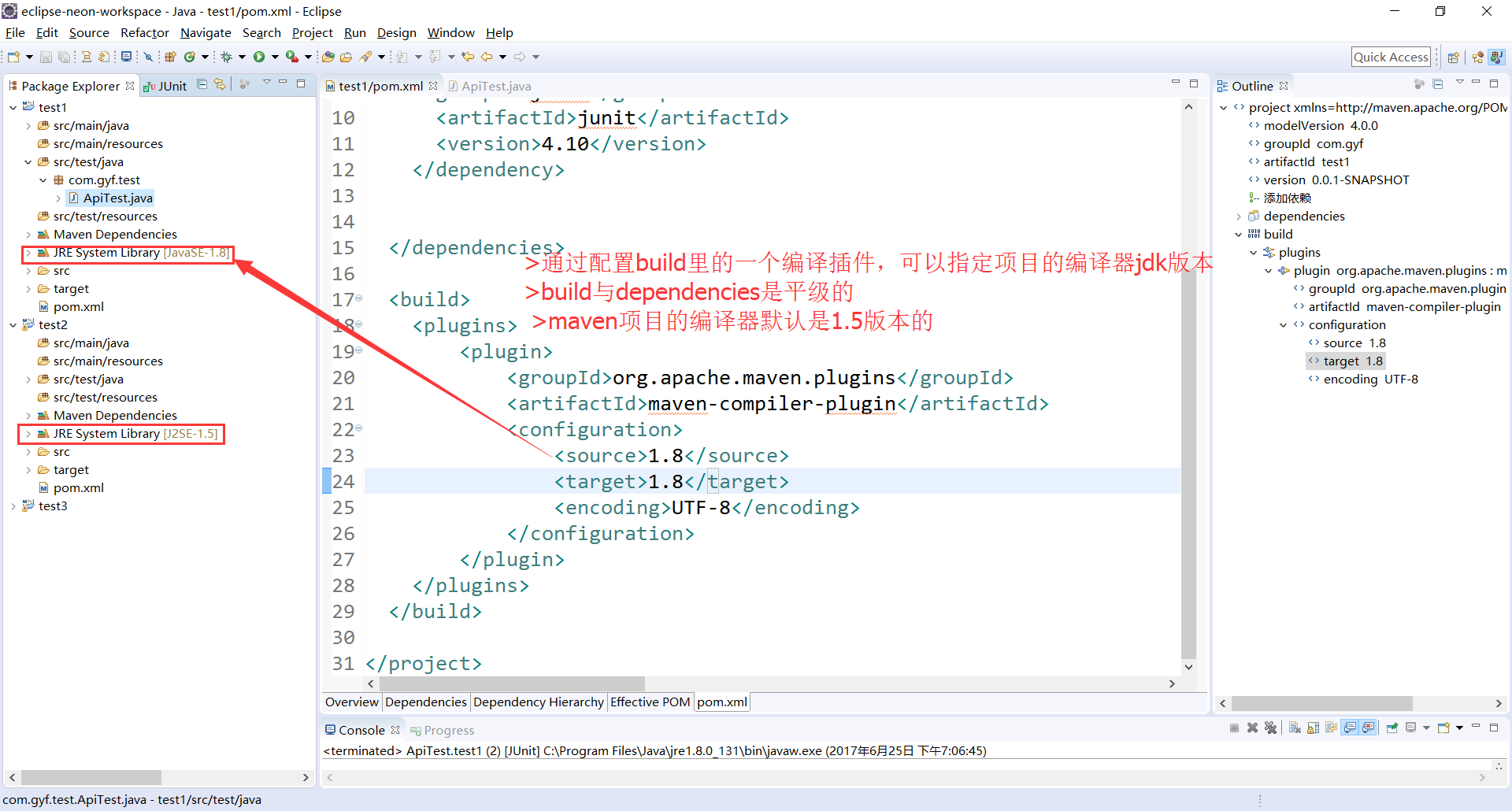The width and height of the screenshot is (1512, 811).
Task: Click the Back navigation arrow icon
Action: point(487,57)
